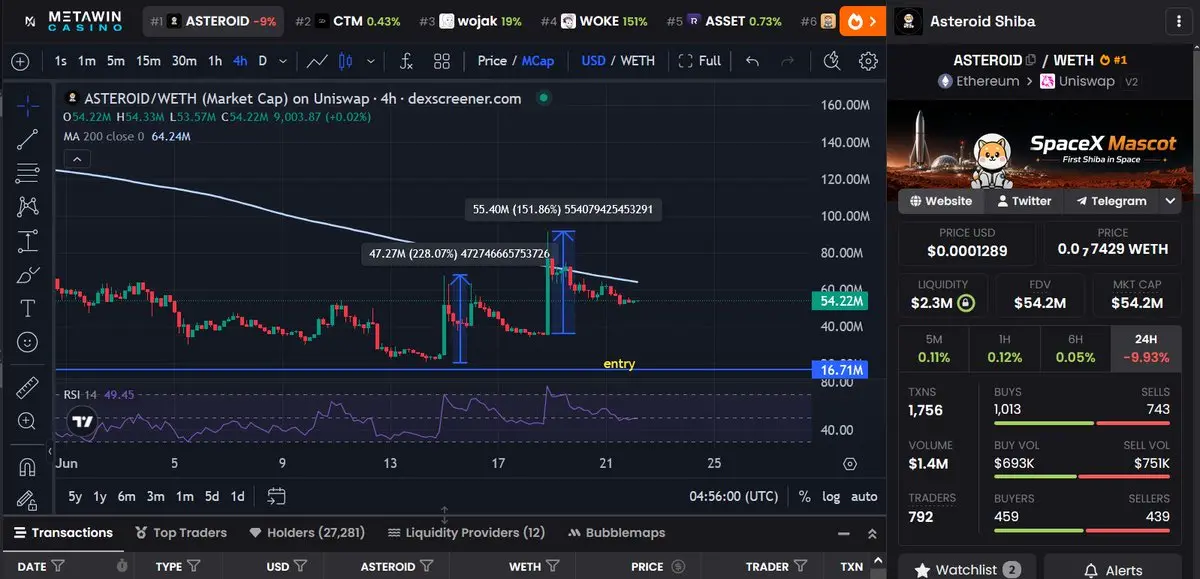This screenshot has width=1200, height=579.
Task: Set chart to MCap mode
Action: pos(538,61)
